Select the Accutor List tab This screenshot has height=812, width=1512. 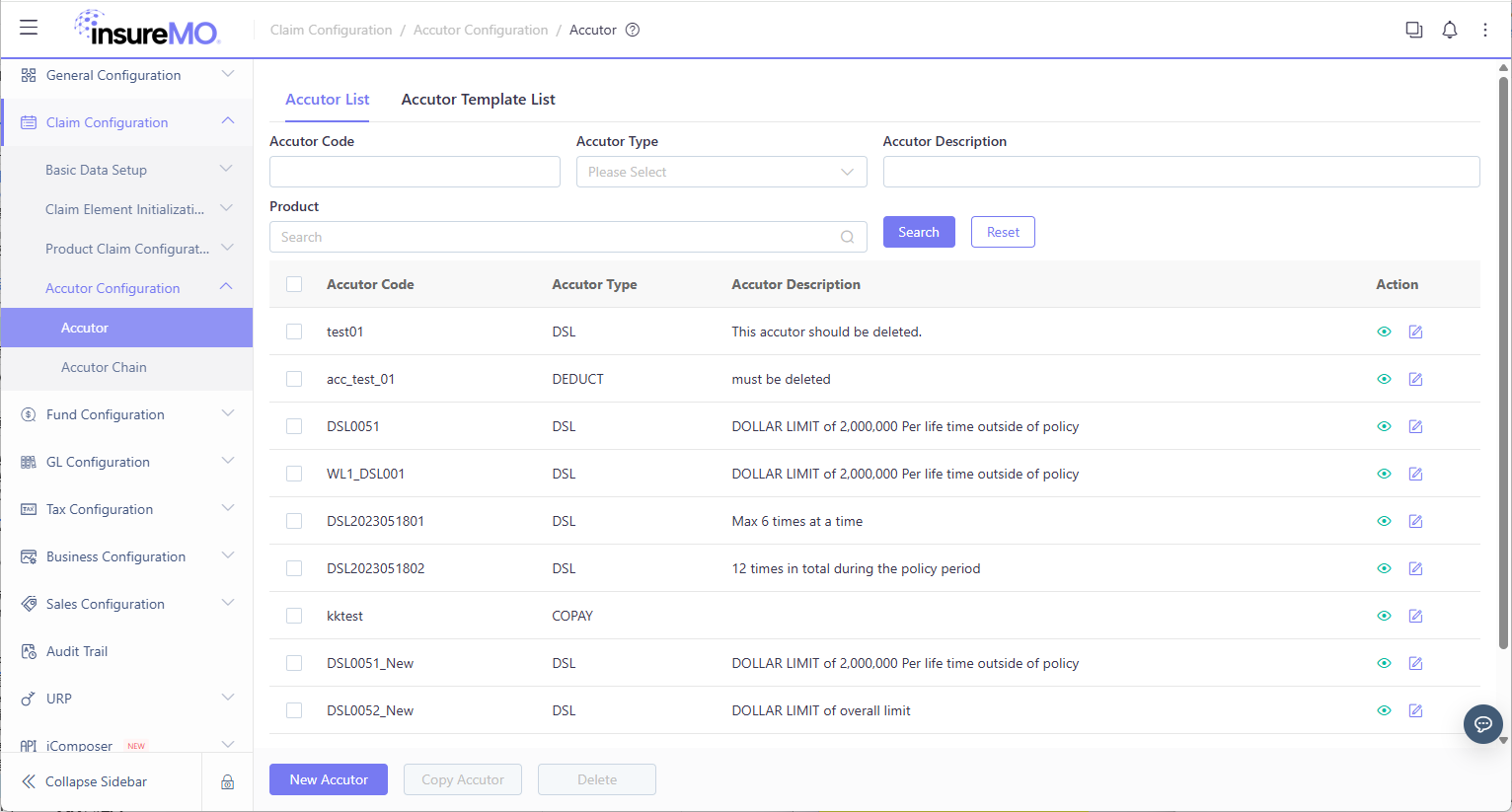[x=327, y=100]
